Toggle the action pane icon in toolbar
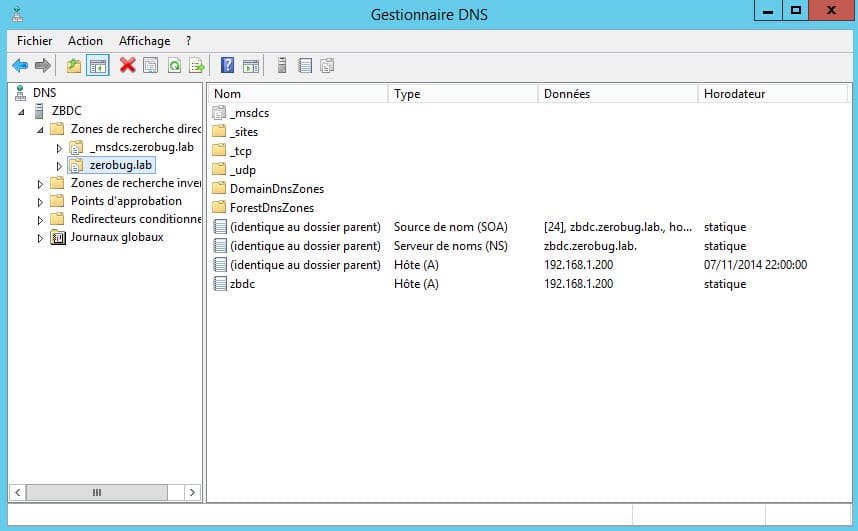858x531 pixels. coord(251,66)
